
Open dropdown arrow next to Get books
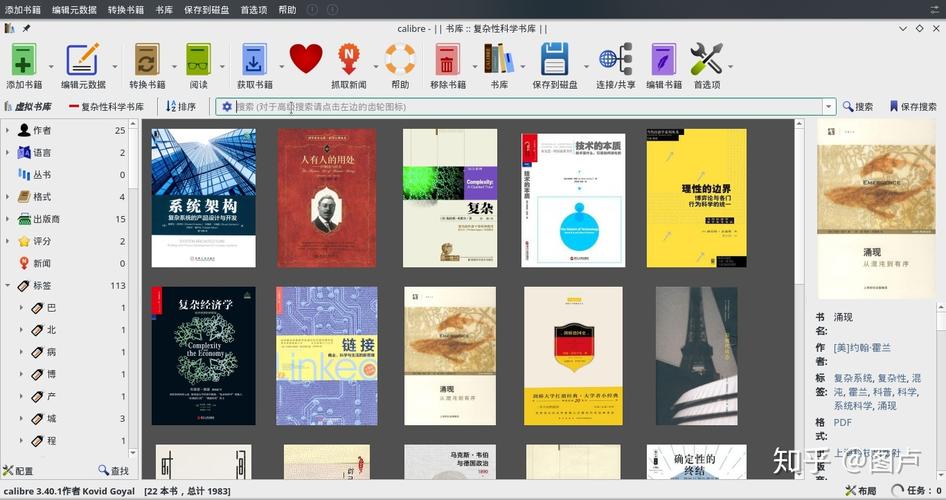coord(282,66)
